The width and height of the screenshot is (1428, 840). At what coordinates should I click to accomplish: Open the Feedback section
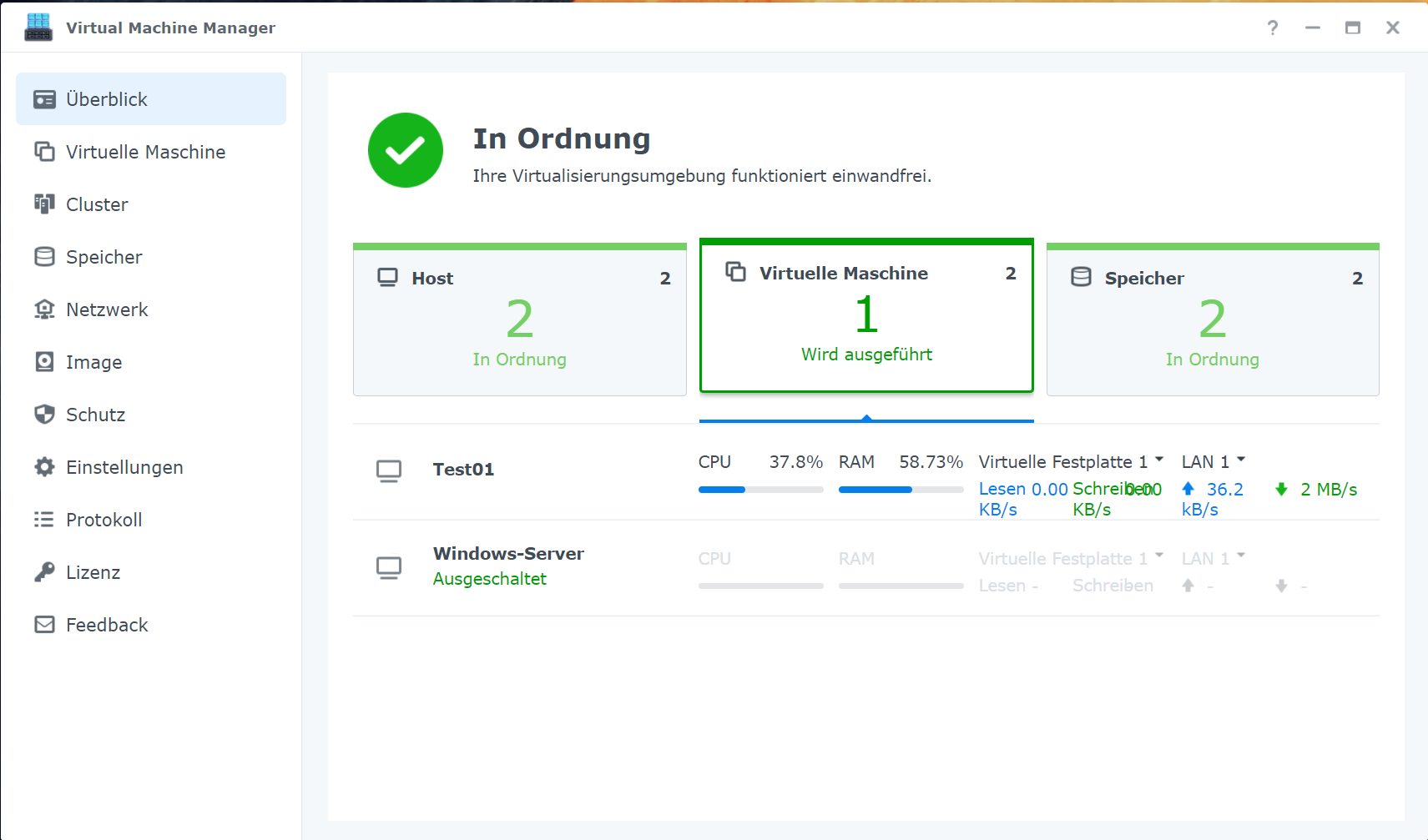click(106, 625)
